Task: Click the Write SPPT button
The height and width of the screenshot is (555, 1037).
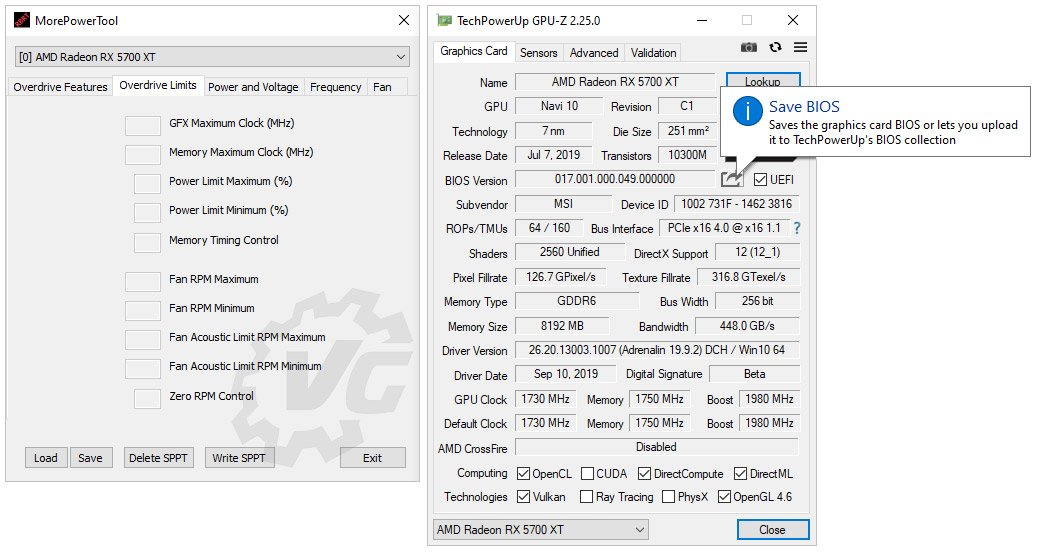Action: [239, 458]
